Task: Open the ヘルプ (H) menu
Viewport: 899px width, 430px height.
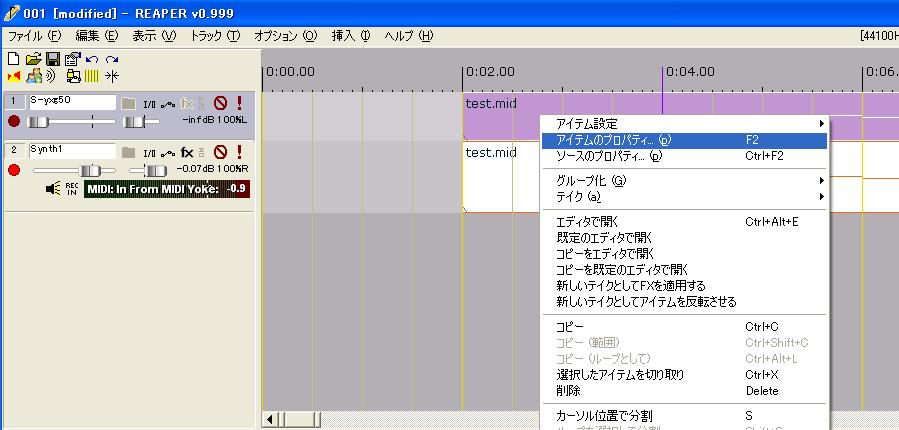Action: click(x=409, y=36)
